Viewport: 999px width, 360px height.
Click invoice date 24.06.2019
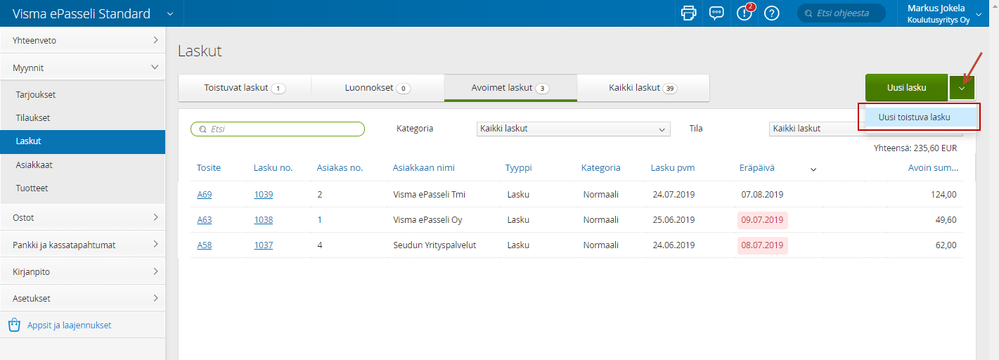point(673,245)
